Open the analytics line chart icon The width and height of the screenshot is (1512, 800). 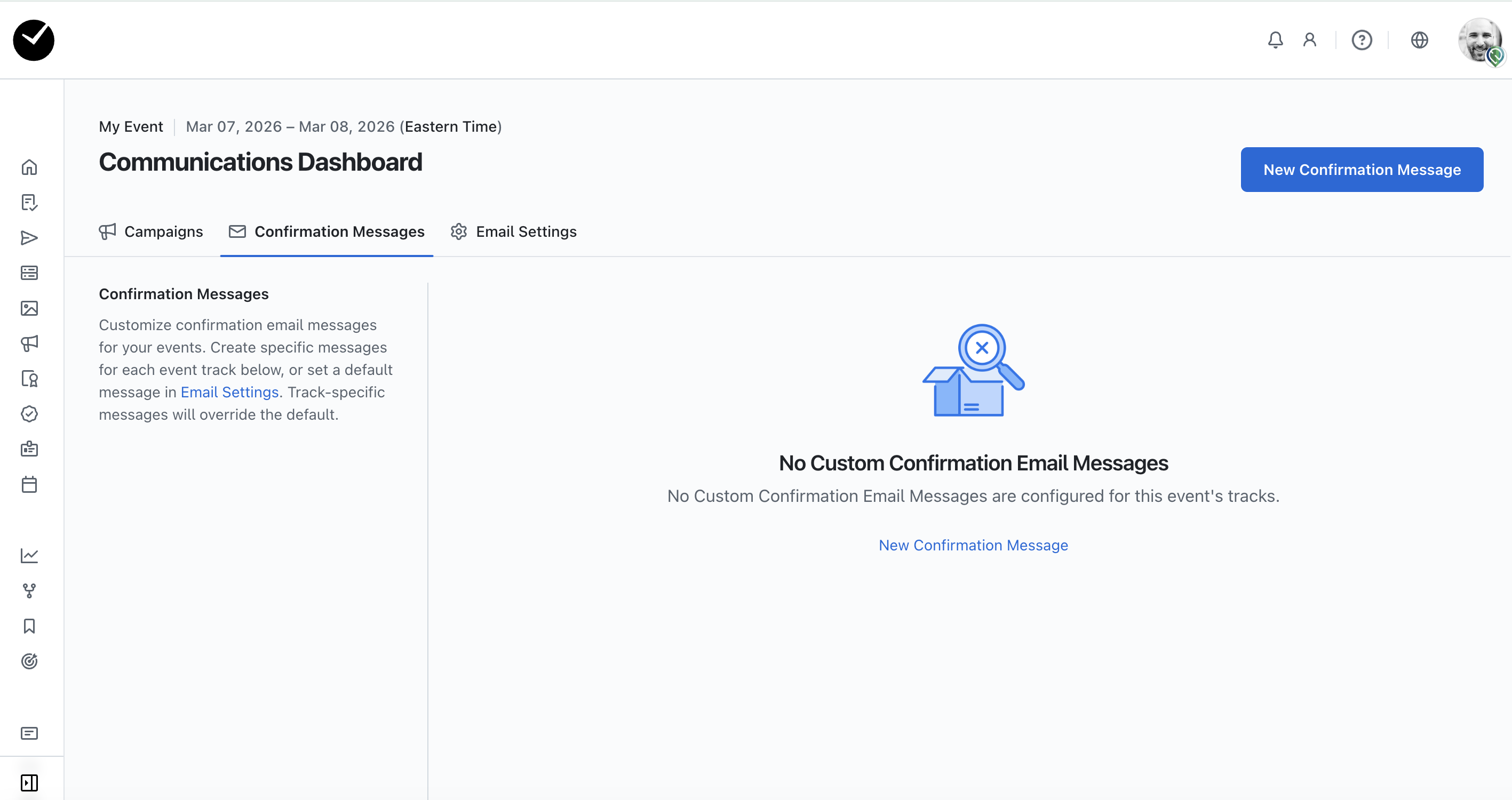[x=29, y=555]
